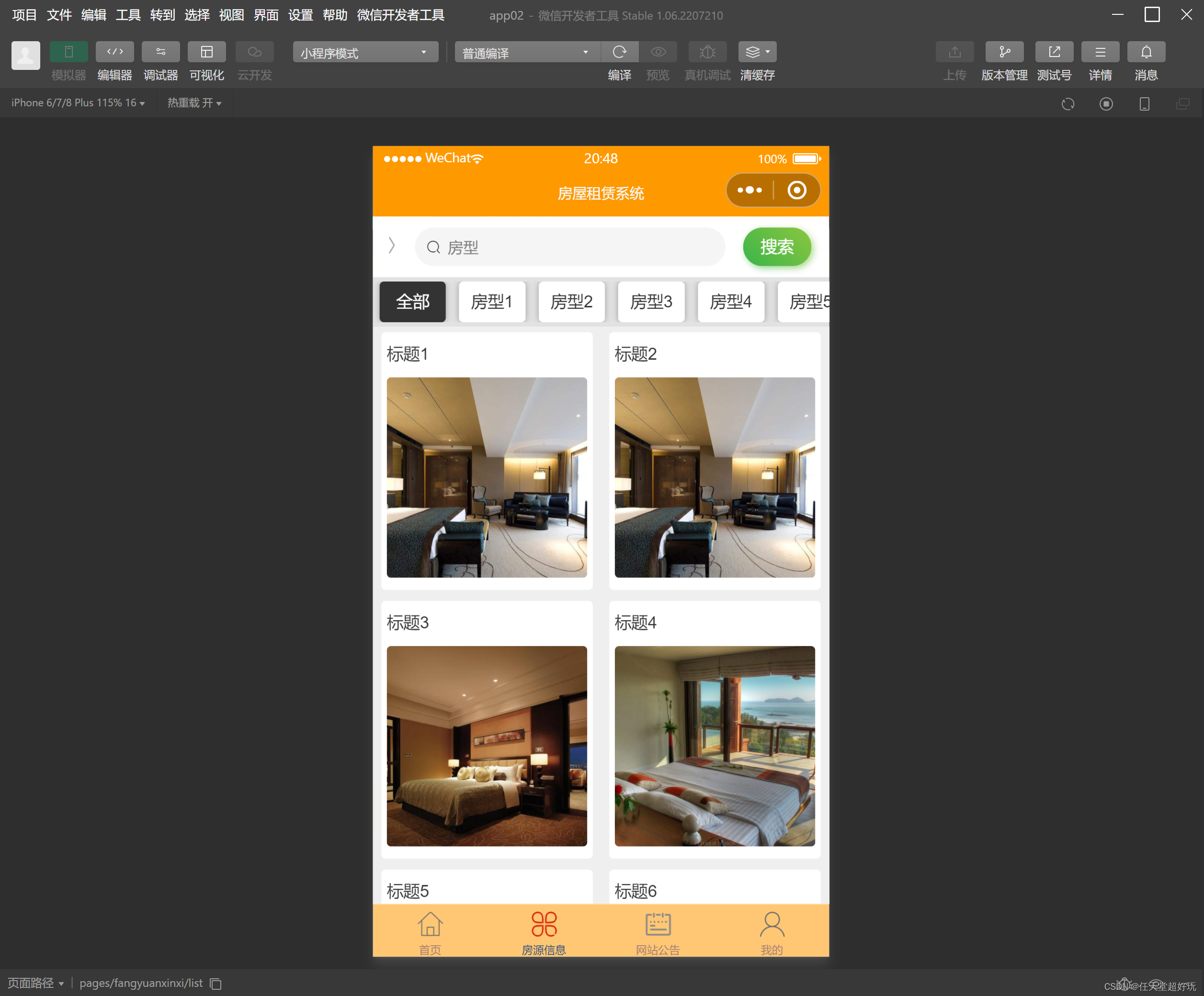Open the 设置 menu
Image resolution: width=1204 pixels, height=996 pixels.
[x=300, y=15]
